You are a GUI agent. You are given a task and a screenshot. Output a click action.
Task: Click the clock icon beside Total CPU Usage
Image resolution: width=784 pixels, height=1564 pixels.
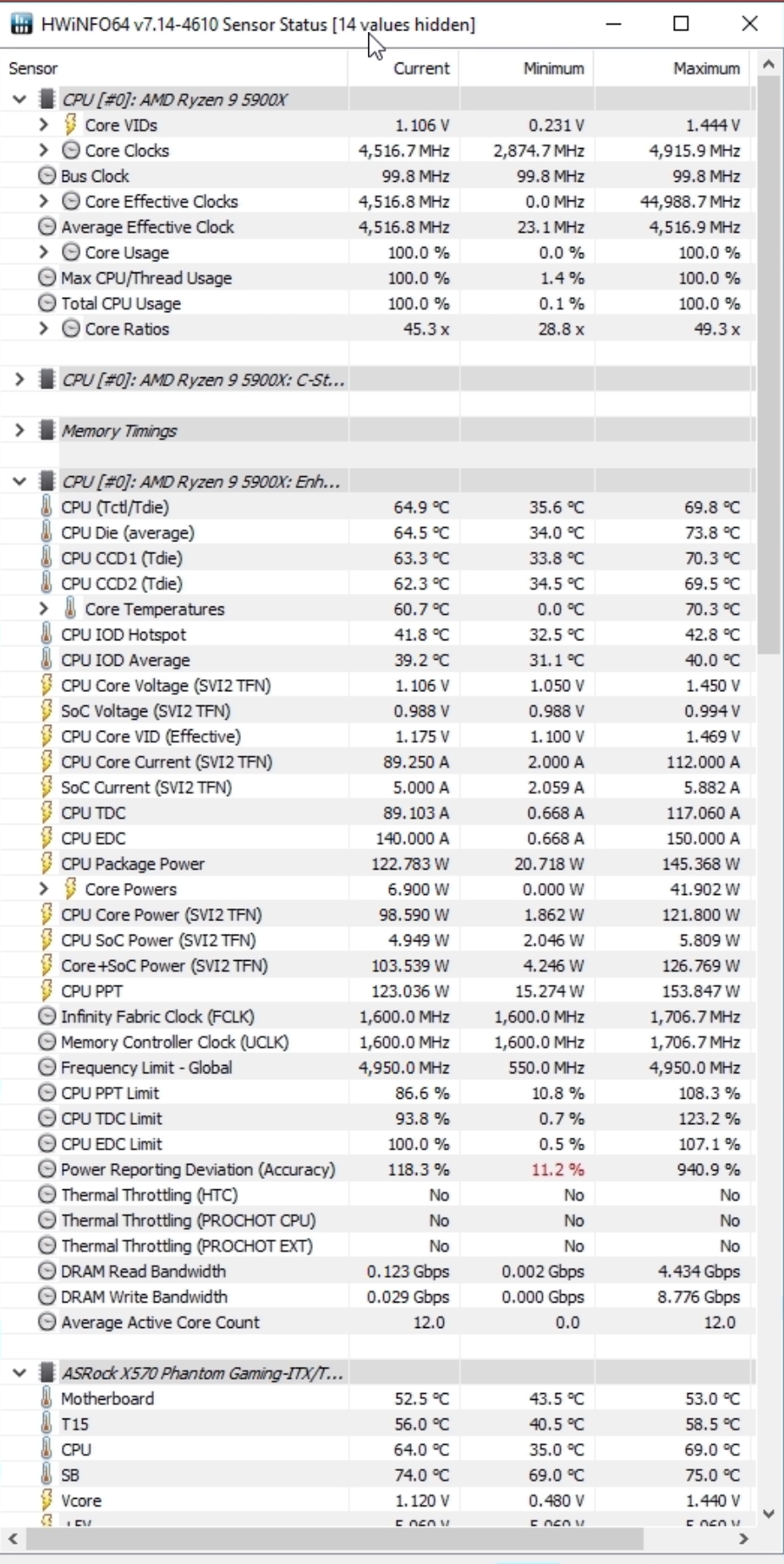(x=47, y=304)
